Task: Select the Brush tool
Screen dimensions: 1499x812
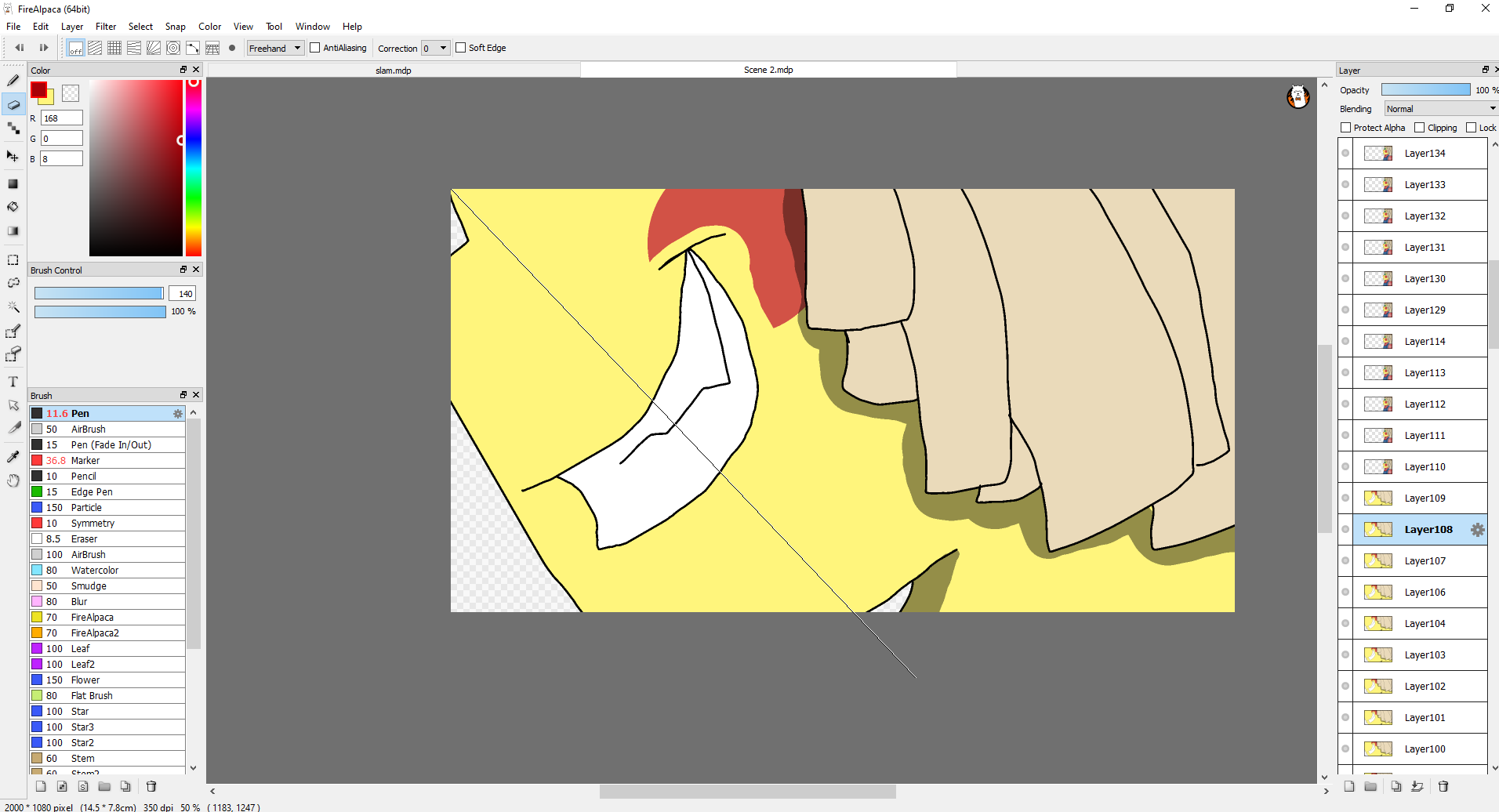Action: [13, 80]
